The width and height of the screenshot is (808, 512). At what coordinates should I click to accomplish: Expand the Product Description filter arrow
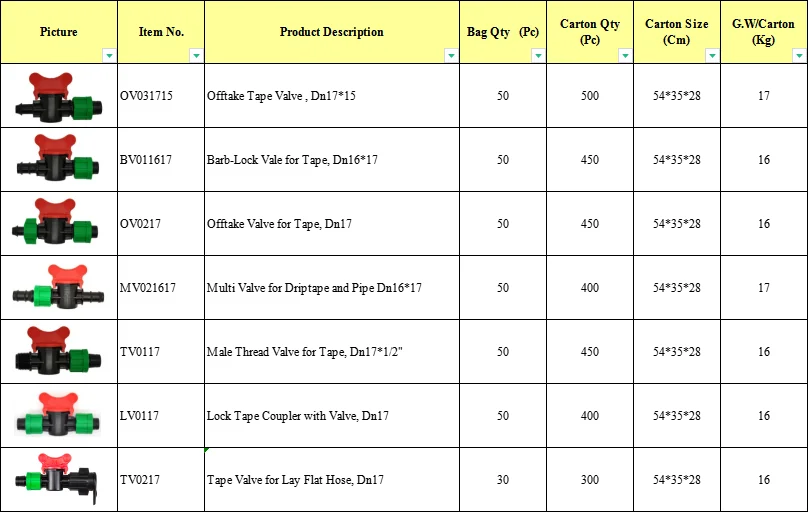[x=451, y=56]
